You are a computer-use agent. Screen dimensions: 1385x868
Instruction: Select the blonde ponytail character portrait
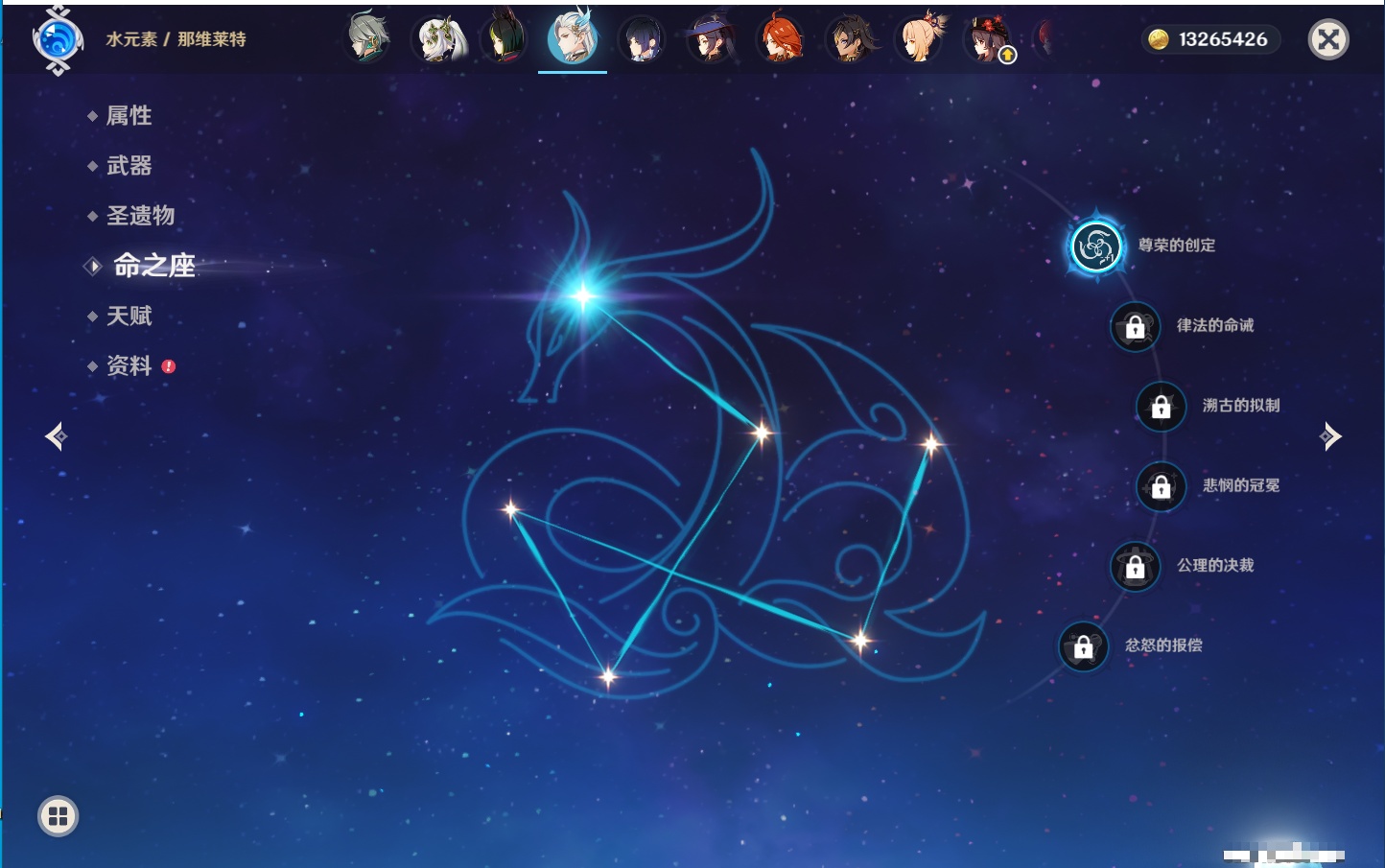[920, 38]
